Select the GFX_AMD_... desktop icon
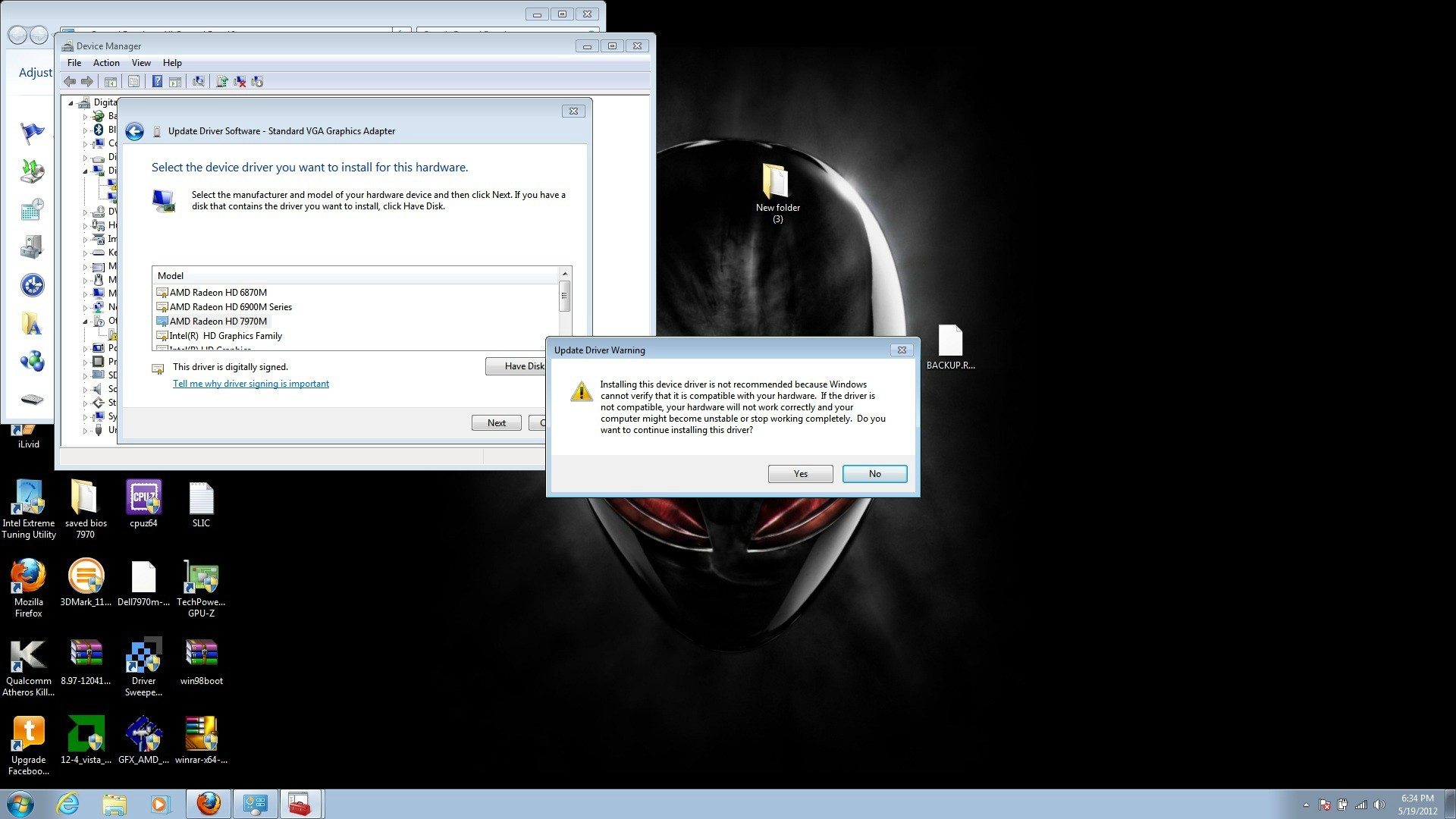 click(143, 740)
